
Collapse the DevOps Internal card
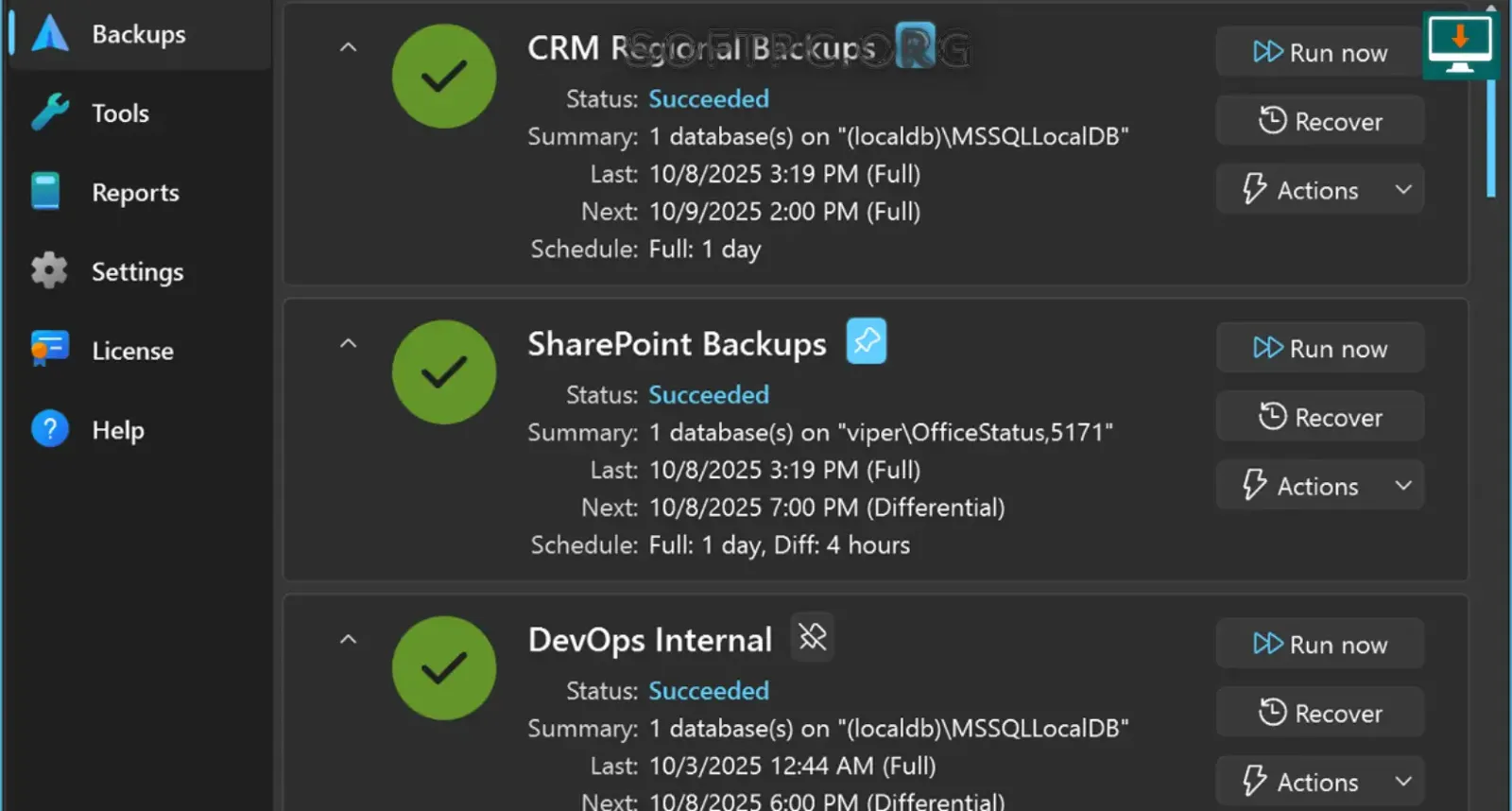[x=348, y=638]
